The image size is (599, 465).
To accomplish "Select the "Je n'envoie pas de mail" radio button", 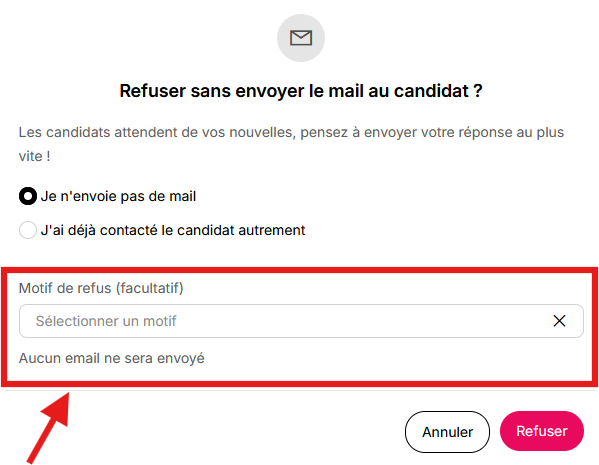I will click(28, 196).
